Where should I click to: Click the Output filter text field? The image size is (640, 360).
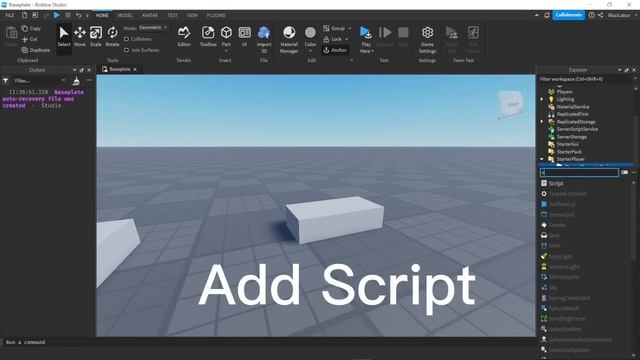pos(38,81)
